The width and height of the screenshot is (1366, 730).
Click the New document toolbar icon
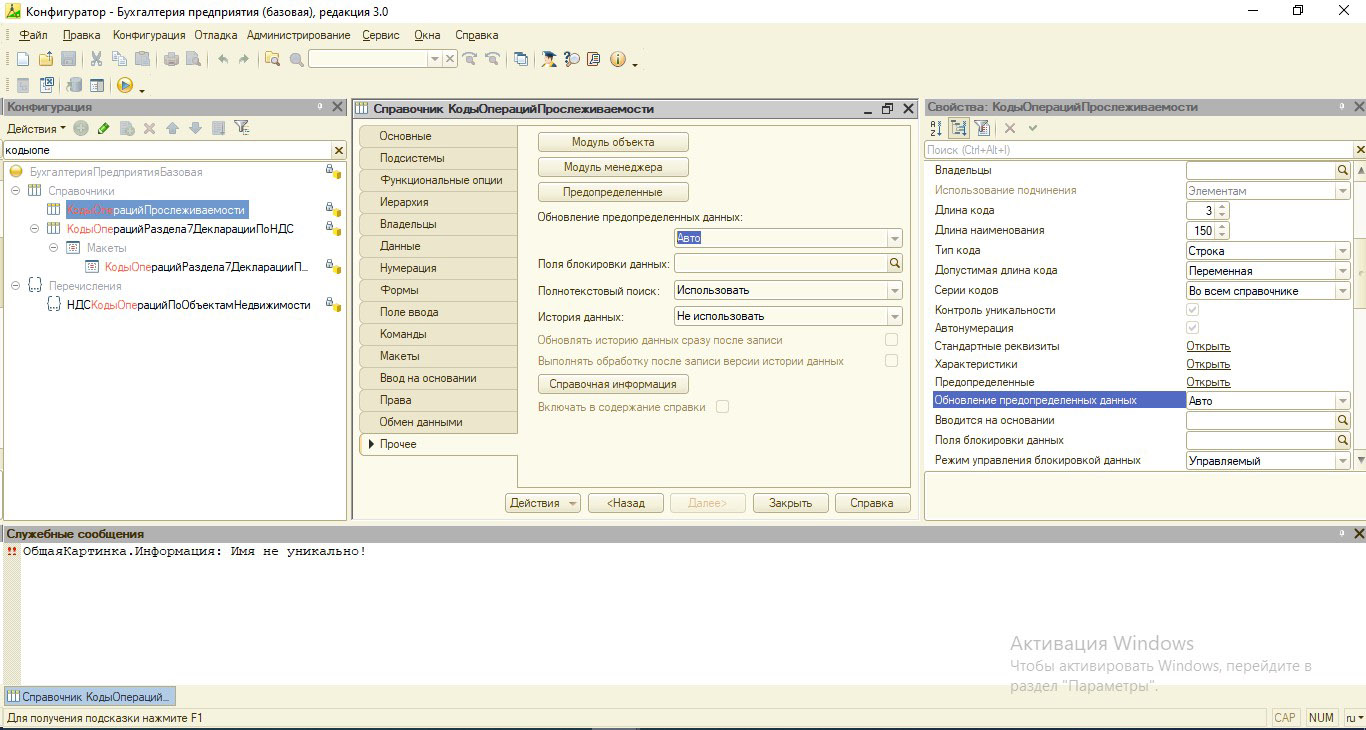23,60
